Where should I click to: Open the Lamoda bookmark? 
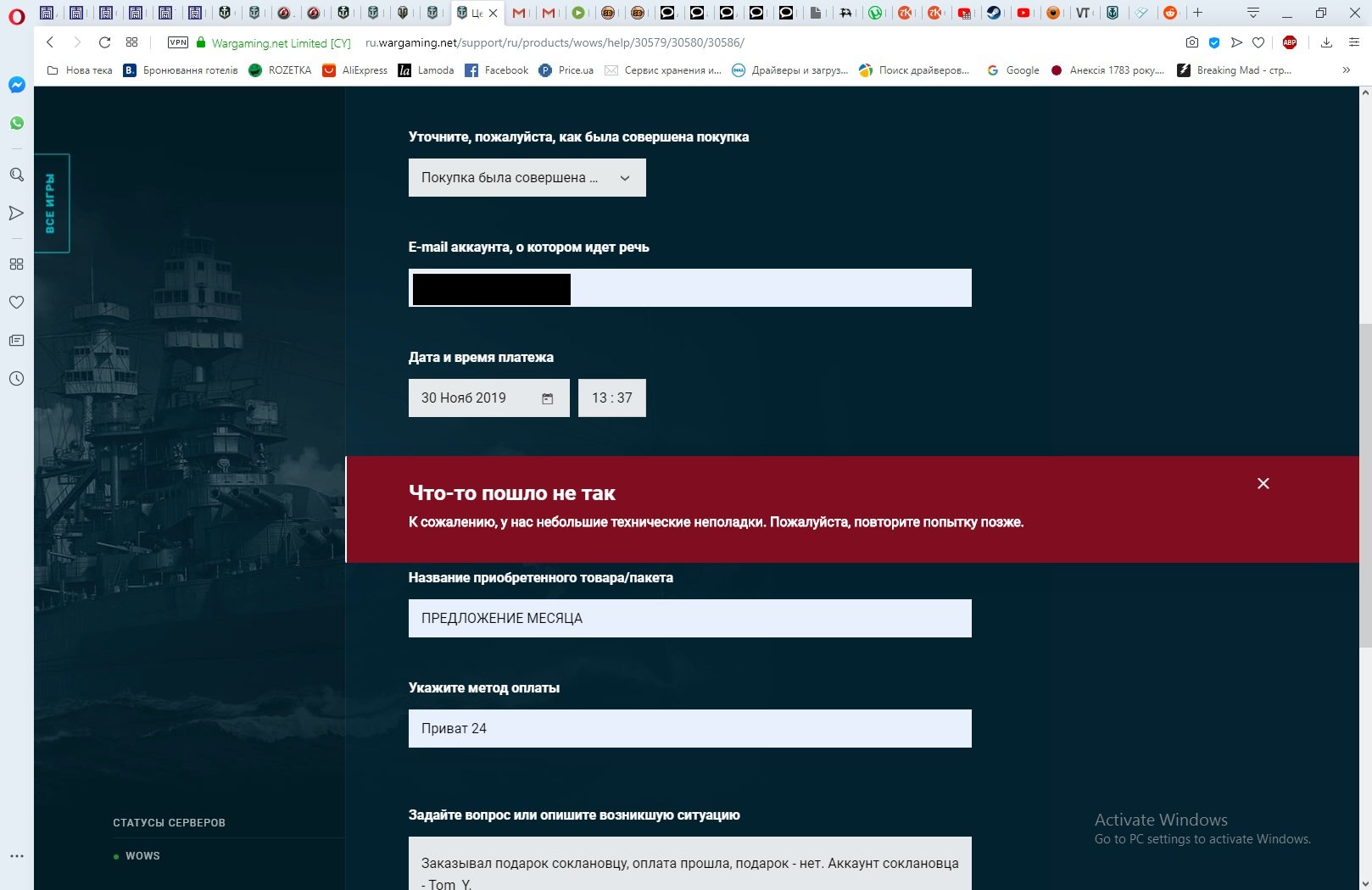pos(426,70)
